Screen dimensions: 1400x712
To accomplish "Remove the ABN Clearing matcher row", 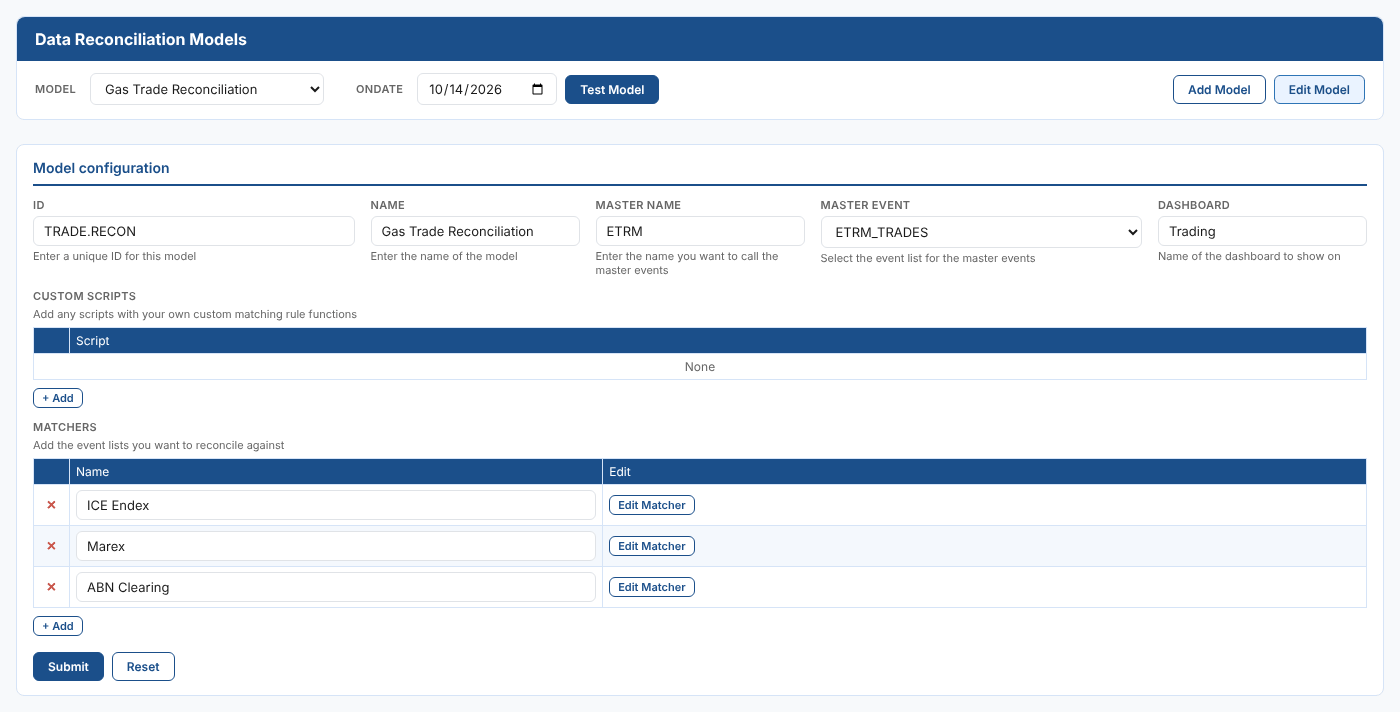I will 51,587.
